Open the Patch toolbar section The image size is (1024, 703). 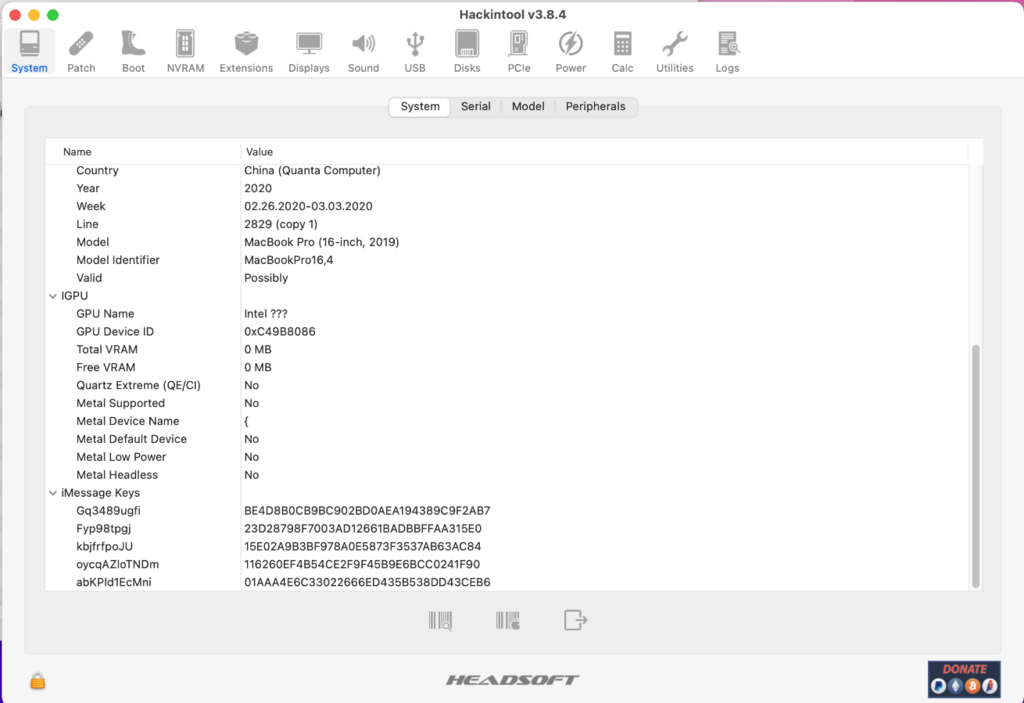point(81,51)
